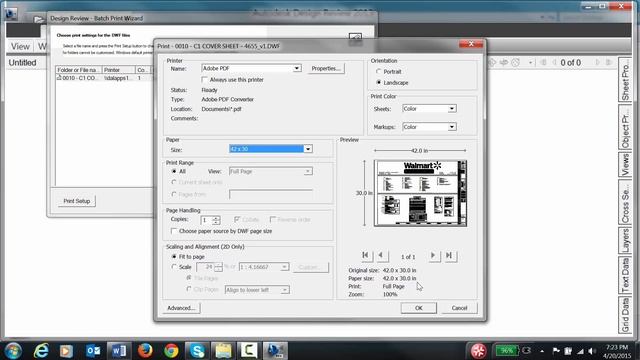640x360 pixels.
Task: Open the Grid Data side tab
Action: point(625,314)
